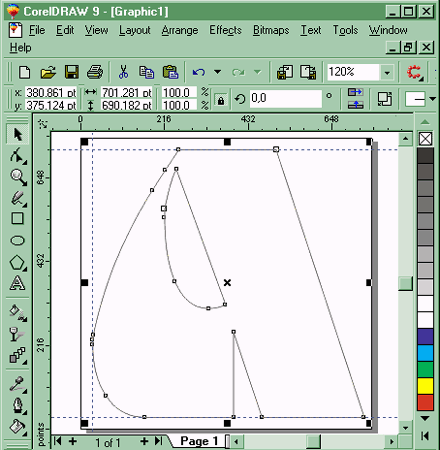
Task: Copy the selected object
Action: (146, 72)
